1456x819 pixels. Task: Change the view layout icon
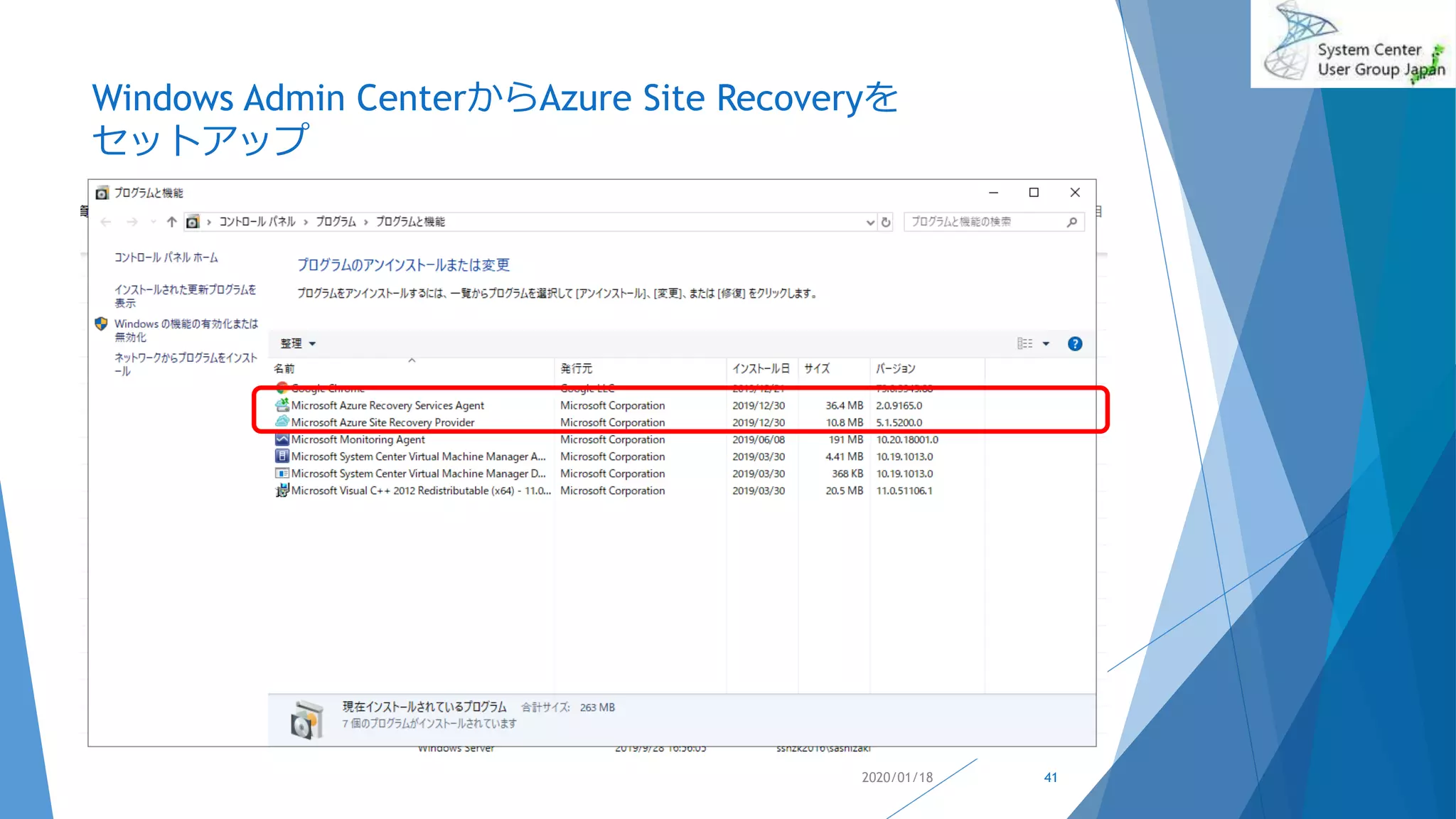pyautogui.click(x=1024, y=344)
